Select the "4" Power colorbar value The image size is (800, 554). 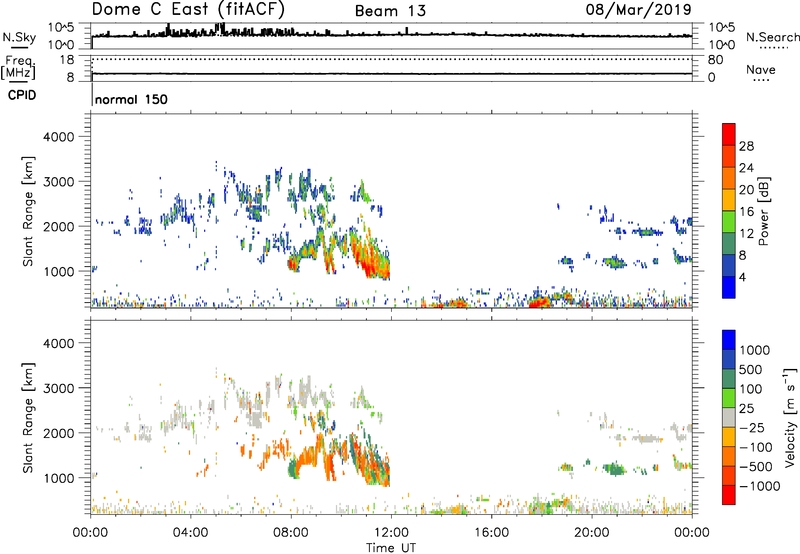point(742,277)
